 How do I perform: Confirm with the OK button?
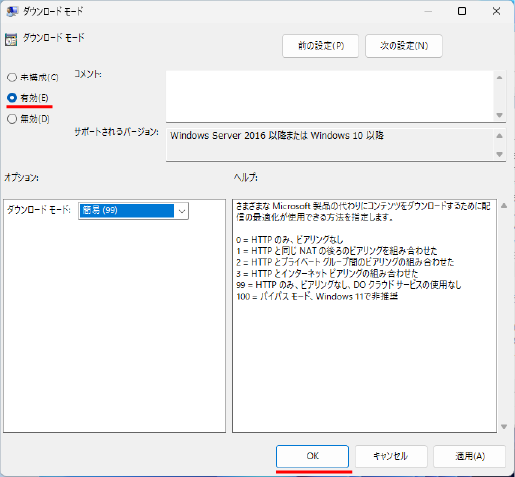tap(312, 456)
